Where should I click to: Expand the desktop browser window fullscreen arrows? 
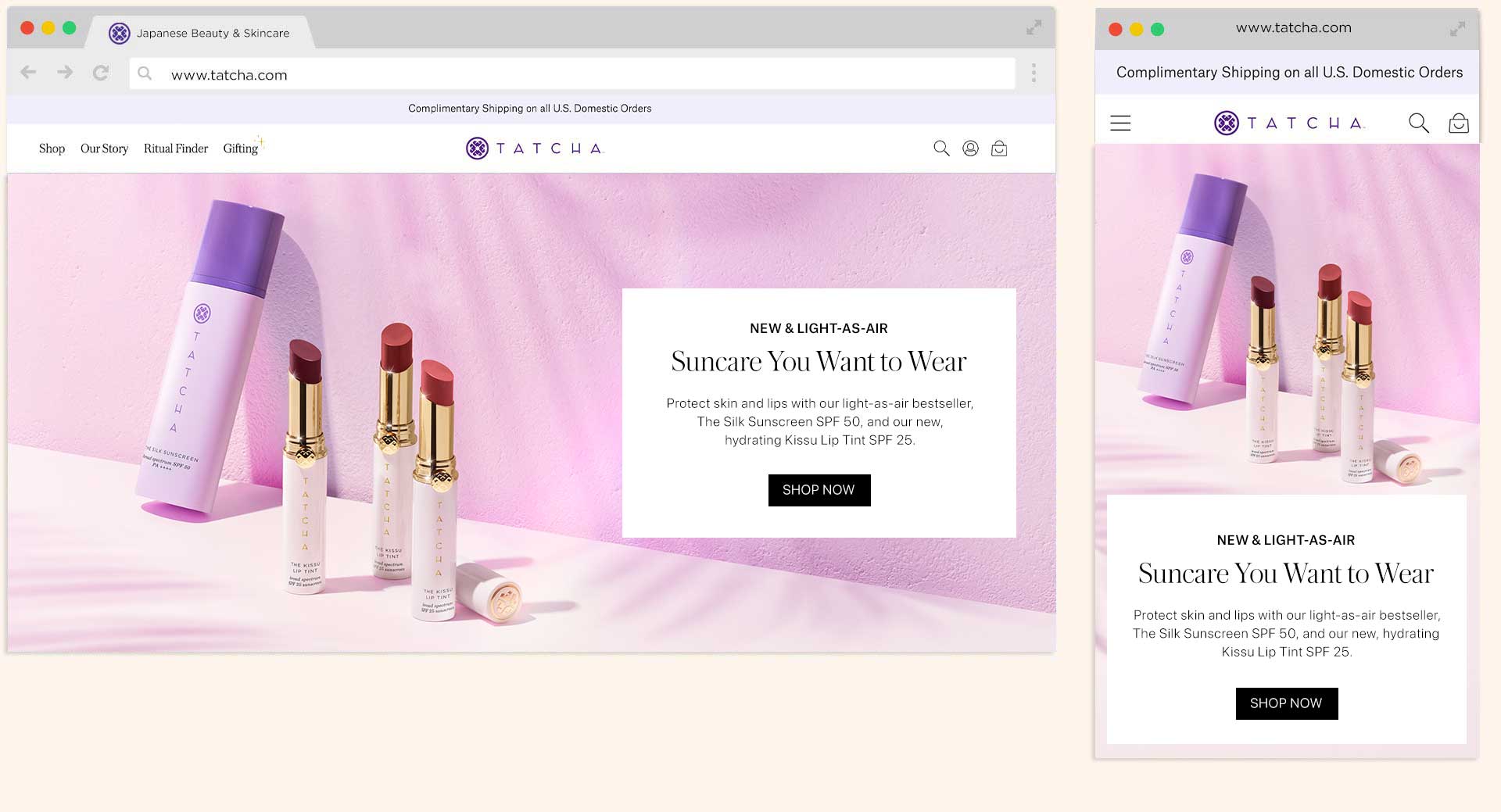click(1034, 28)
